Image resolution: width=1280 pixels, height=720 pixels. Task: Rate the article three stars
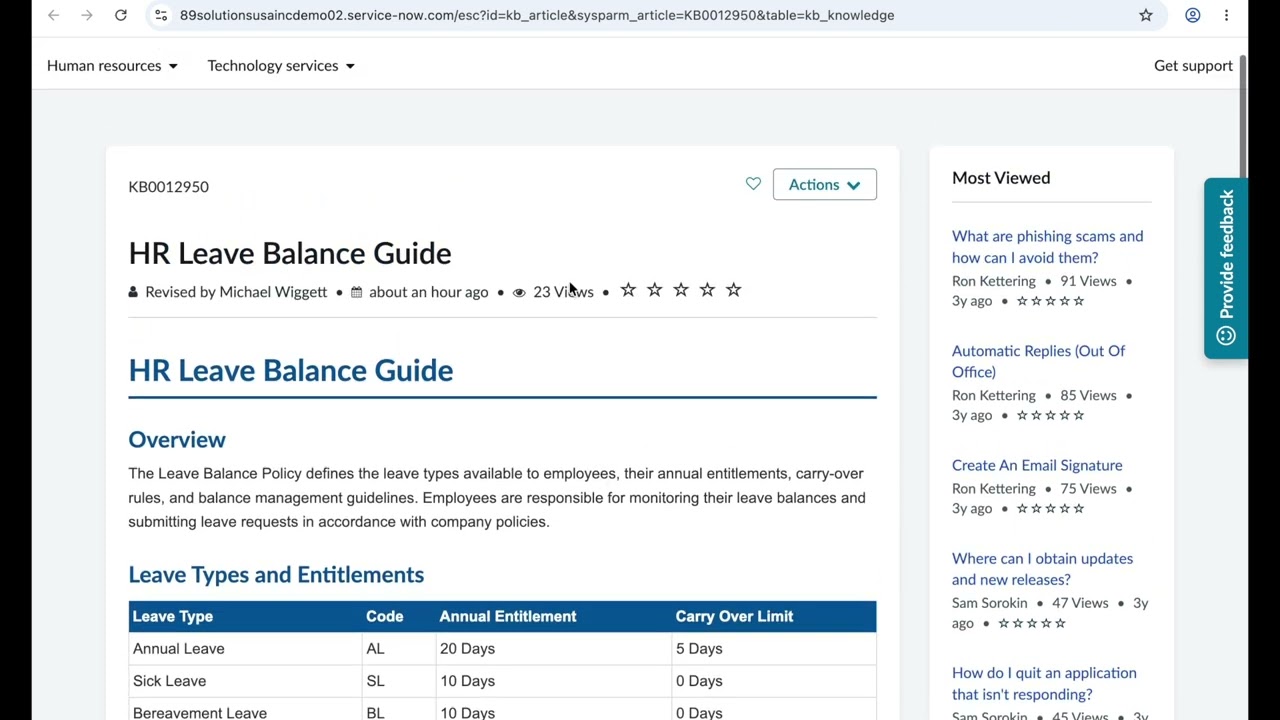pyautogui.click(x=681, y=290)
